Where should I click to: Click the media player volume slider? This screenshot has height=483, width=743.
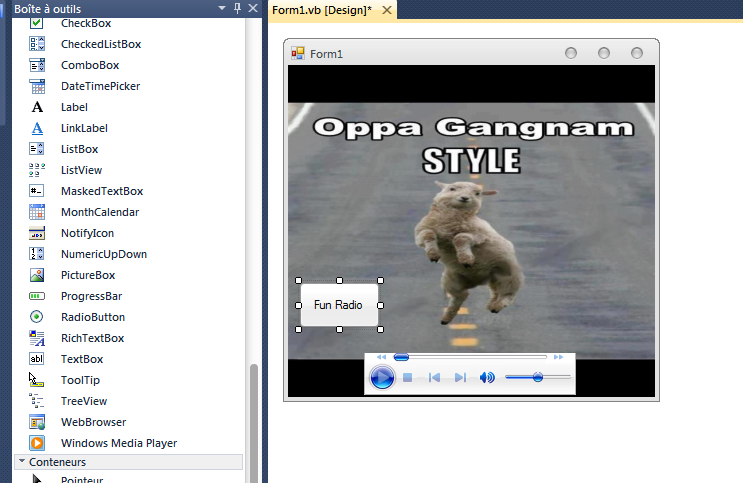(538, 377)
